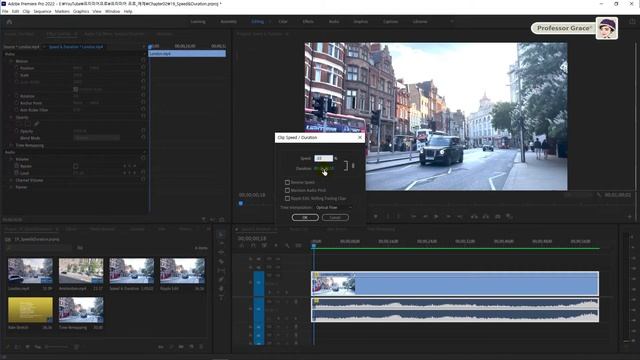Open timeline display settings wrench
Image resolution: width=640 pixels, height=360 pixels.
pyautogui.click(x=287, y=246)
